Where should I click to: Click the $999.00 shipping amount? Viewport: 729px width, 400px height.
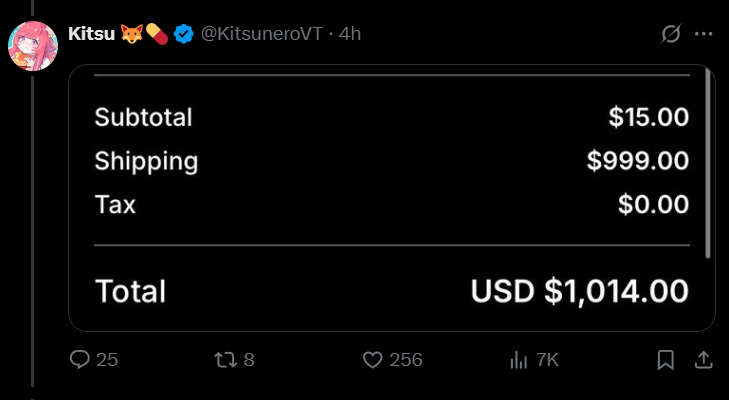[x=638, y=161]
